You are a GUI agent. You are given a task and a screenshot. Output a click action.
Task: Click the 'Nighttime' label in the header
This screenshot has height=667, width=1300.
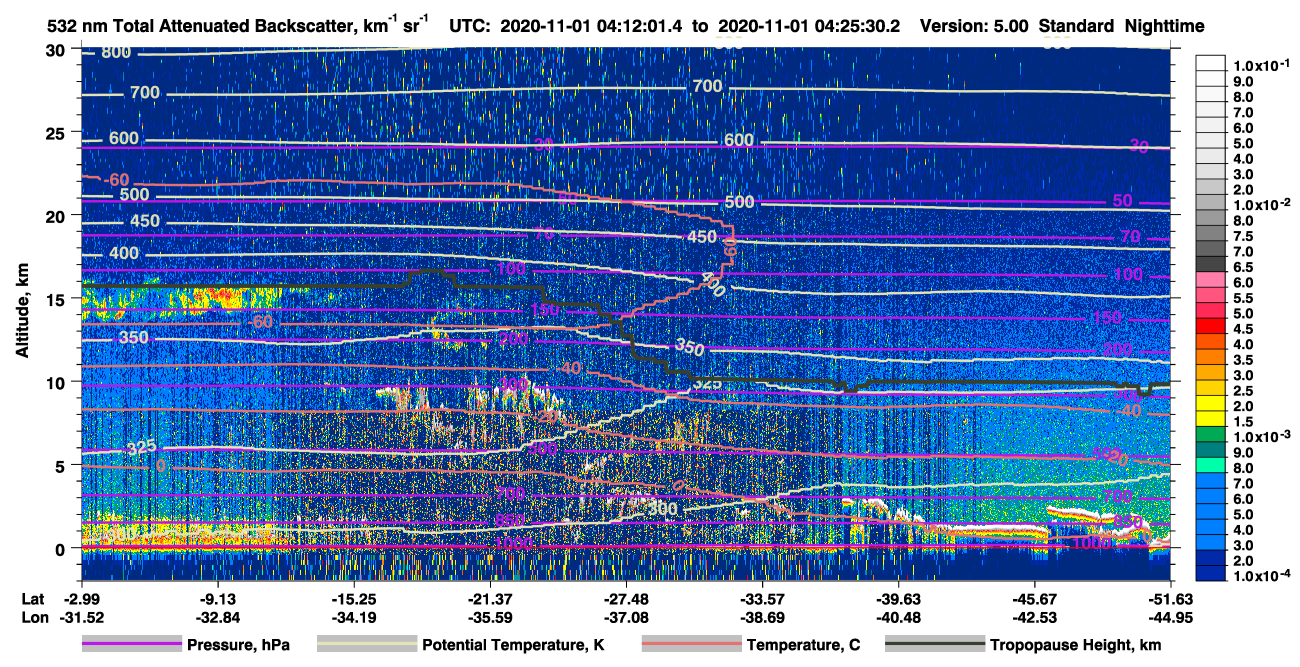[x=1164, y=27]
